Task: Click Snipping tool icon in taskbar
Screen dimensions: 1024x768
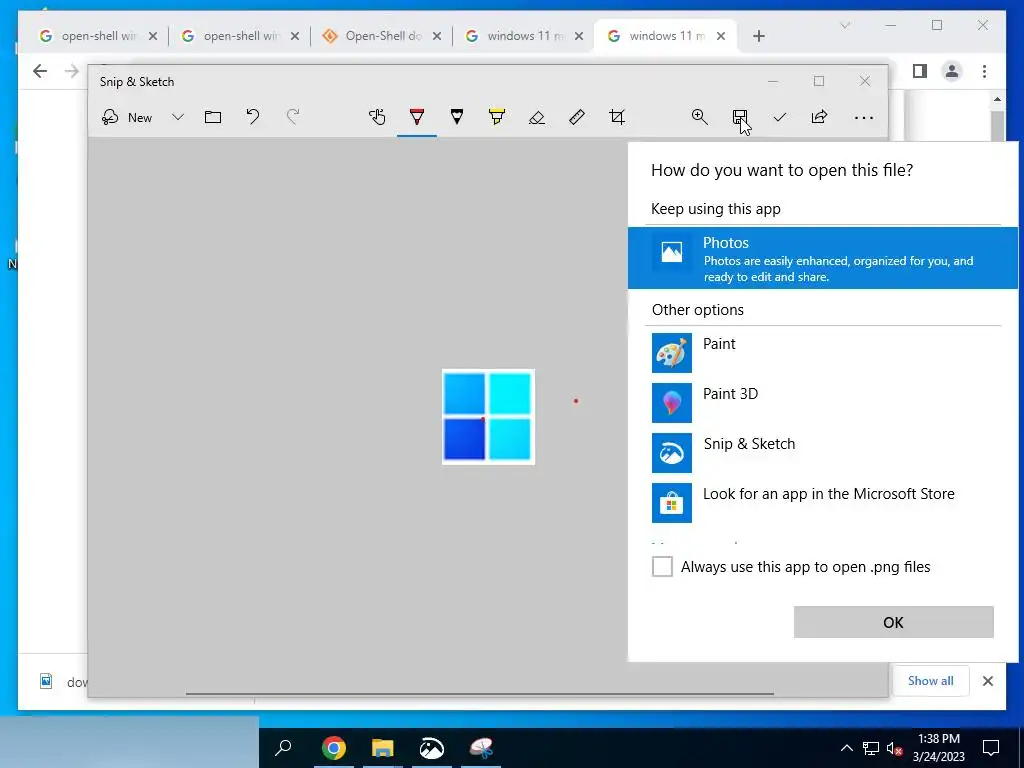Action: pyautogui.click(x=481, y=748)
